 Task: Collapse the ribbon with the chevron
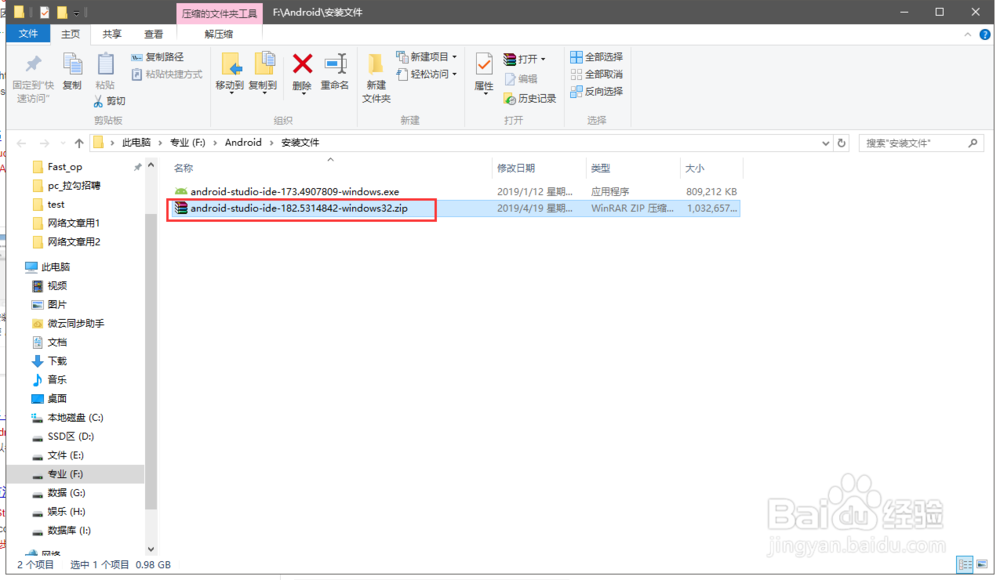(x=967, y=34)
